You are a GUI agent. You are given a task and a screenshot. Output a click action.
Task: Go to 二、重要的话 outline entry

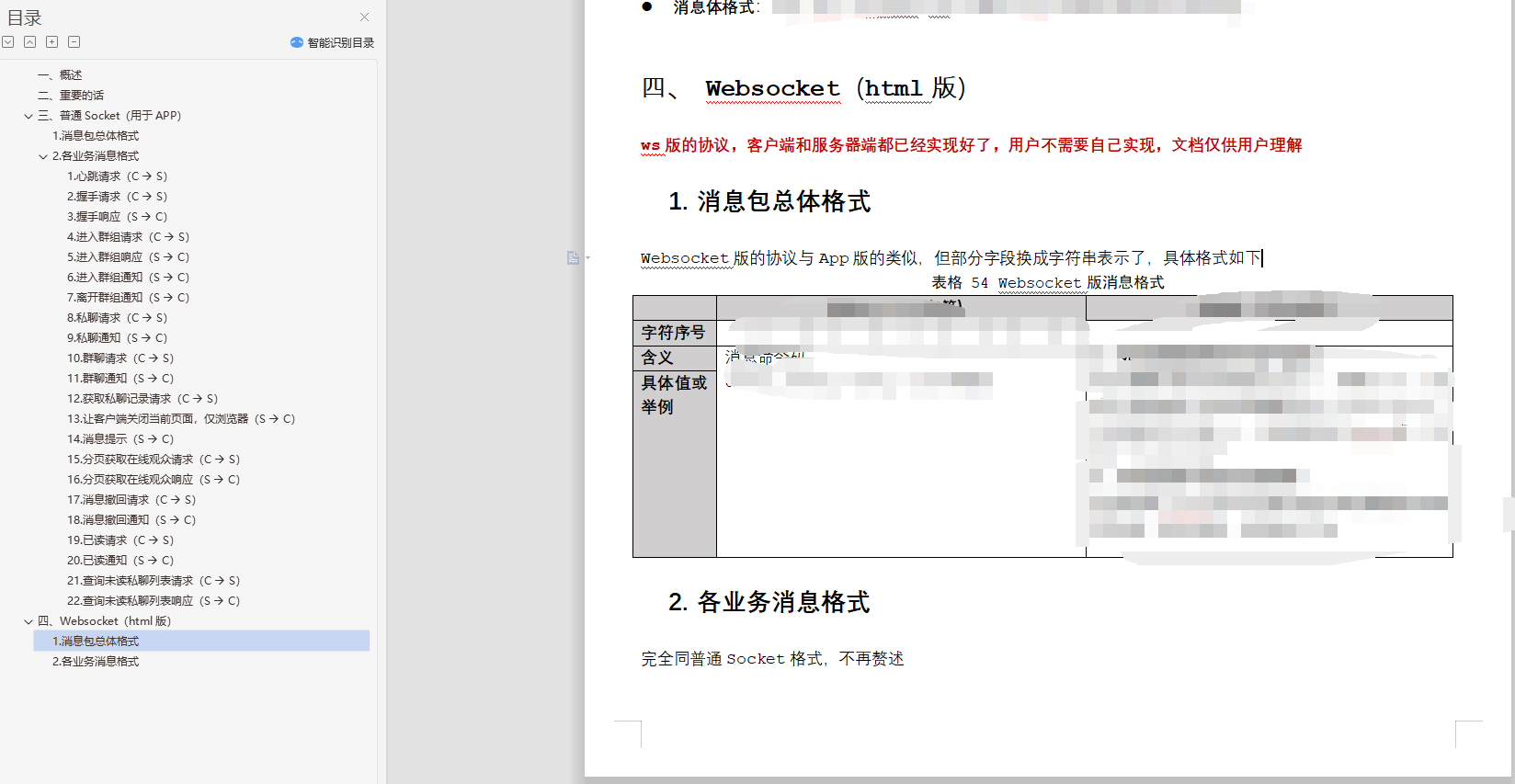click(71, 96)
